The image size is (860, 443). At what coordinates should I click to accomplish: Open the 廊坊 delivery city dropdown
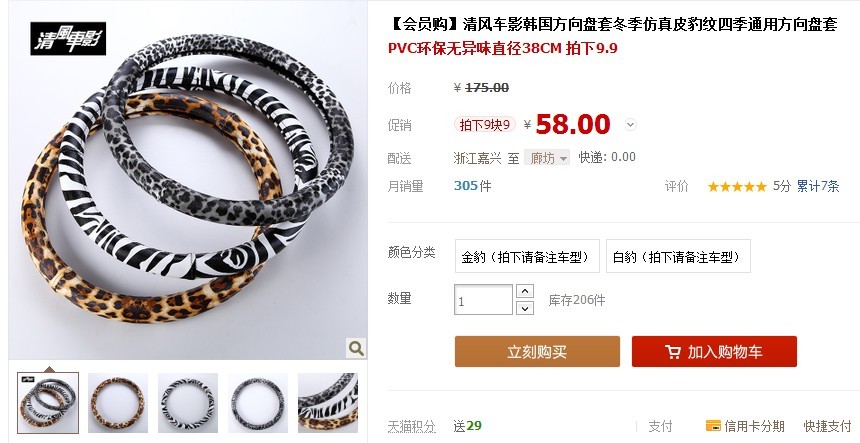click(x=547, y=158)
